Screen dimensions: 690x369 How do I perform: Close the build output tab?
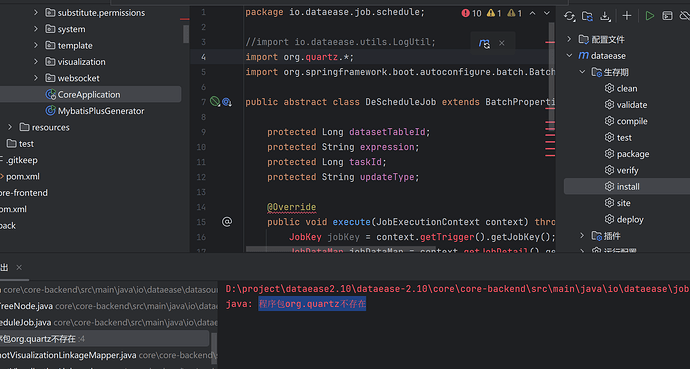(19, 267)
